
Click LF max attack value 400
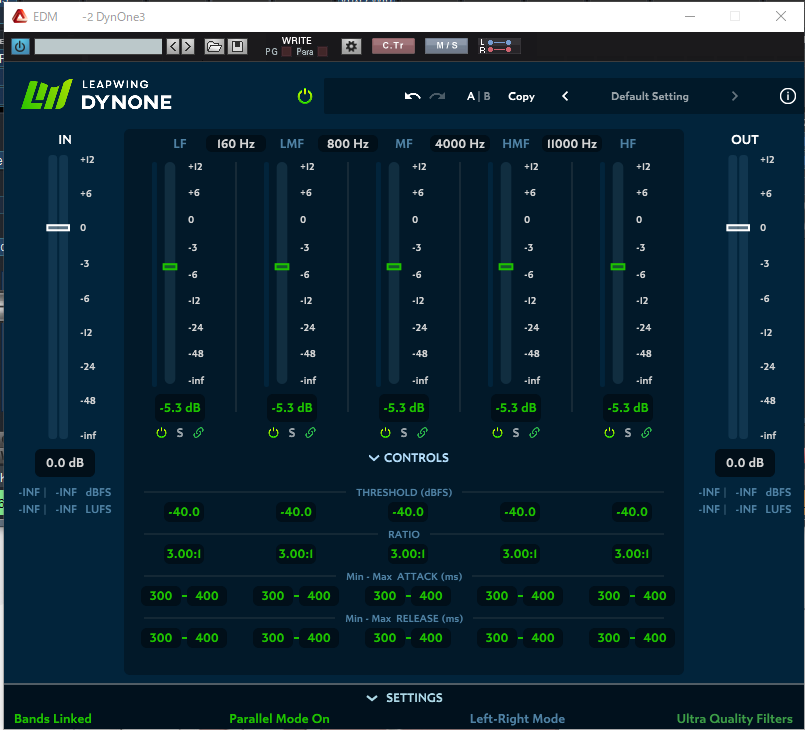tap(207, 596)
